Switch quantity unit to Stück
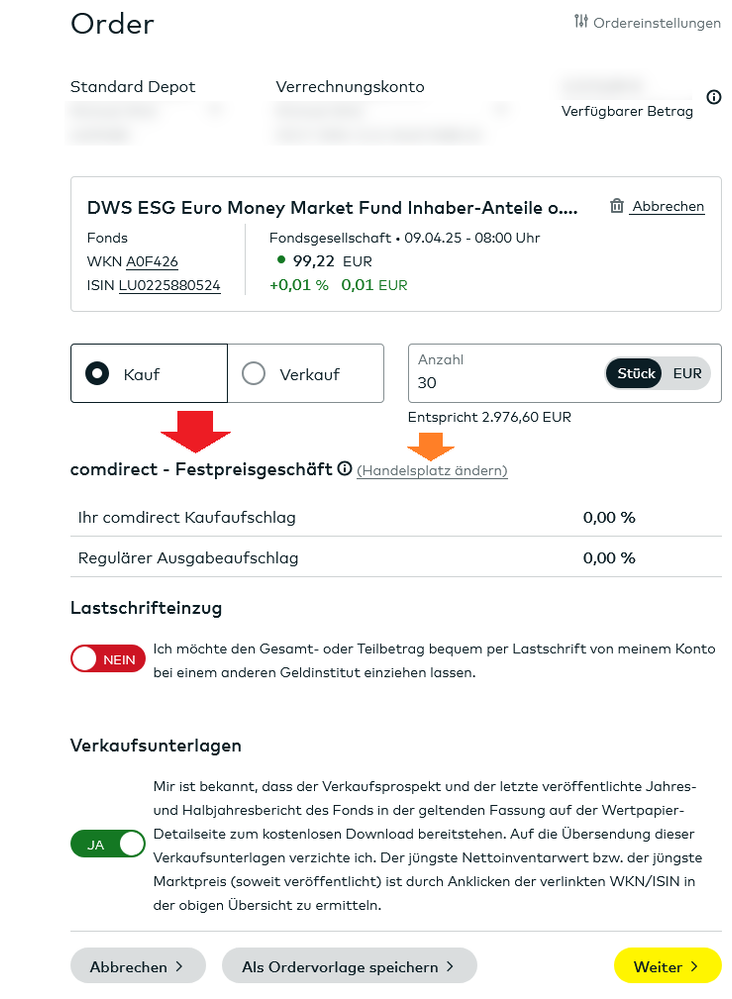Screen dimensions: 732x999 click(x=636, y=373)
